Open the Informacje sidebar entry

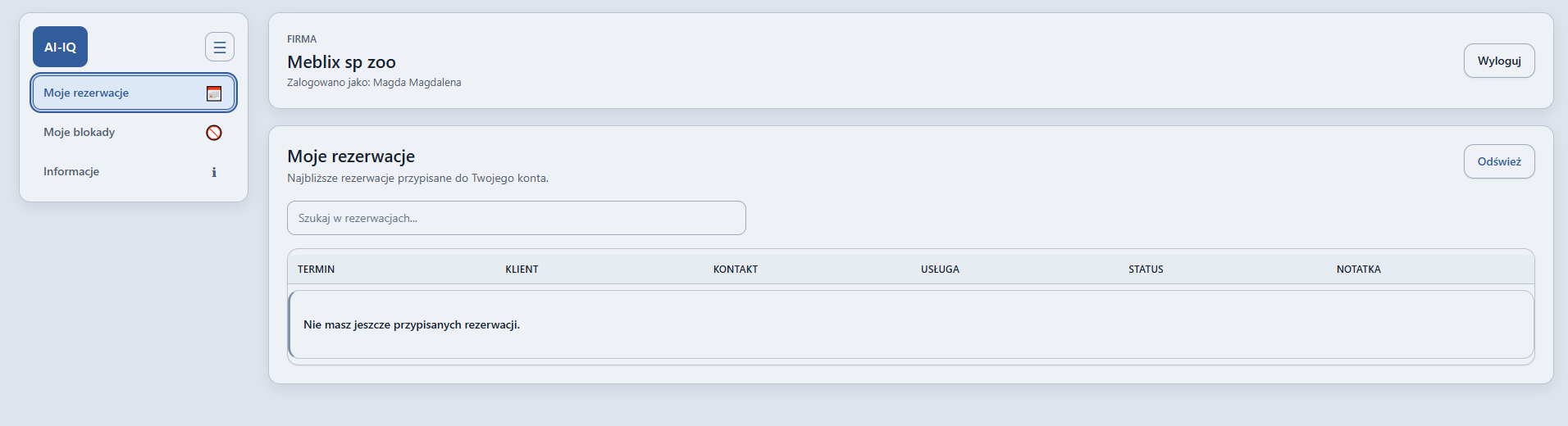(x=134, y=171)
